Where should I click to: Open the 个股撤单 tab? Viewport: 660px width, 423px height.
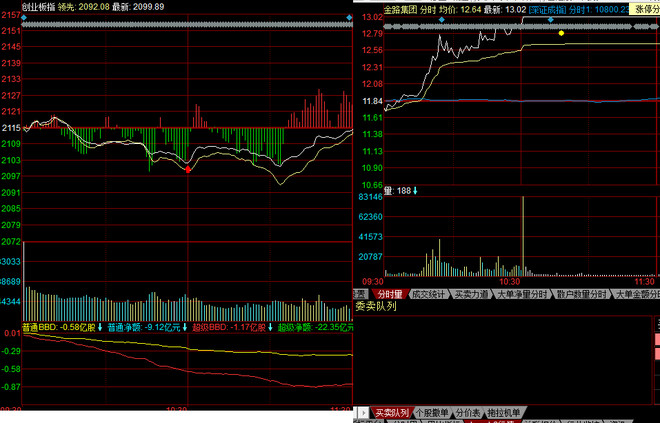tap(433, 412)
